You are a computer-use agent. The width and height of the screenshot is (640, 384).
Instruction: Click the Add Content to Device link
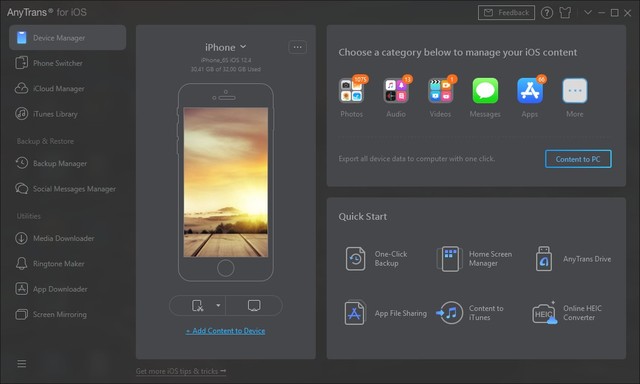point(226,331)
